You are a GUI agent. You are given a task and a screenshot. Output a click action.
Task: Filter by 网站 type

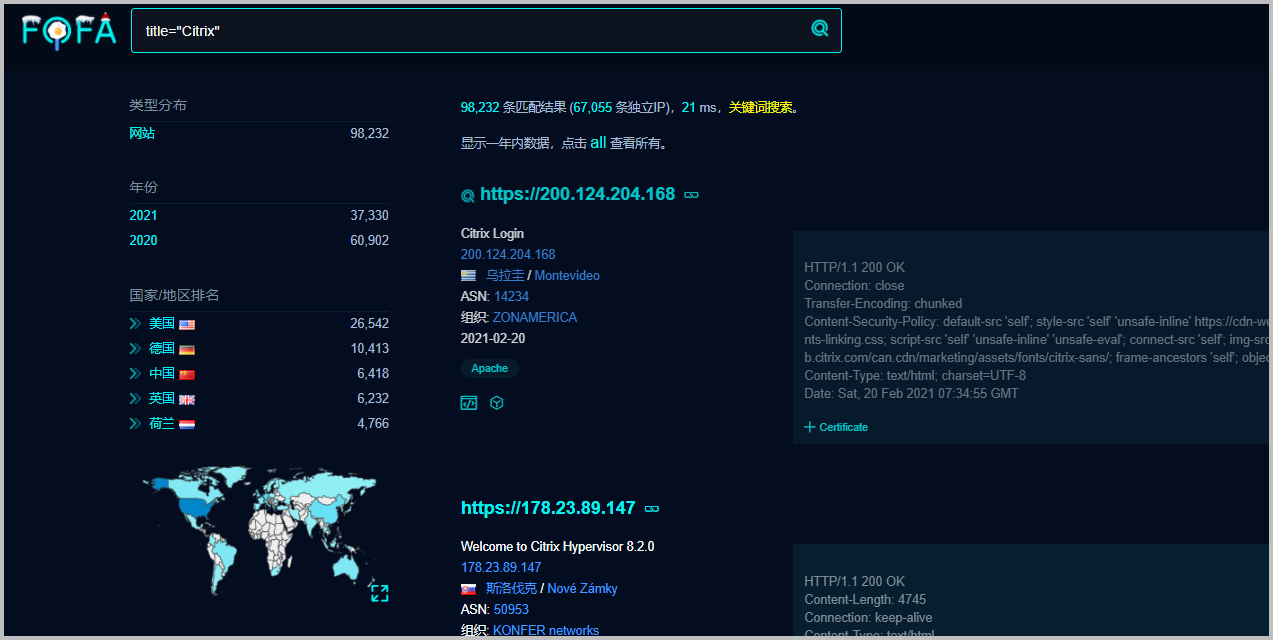click(142, 133)
